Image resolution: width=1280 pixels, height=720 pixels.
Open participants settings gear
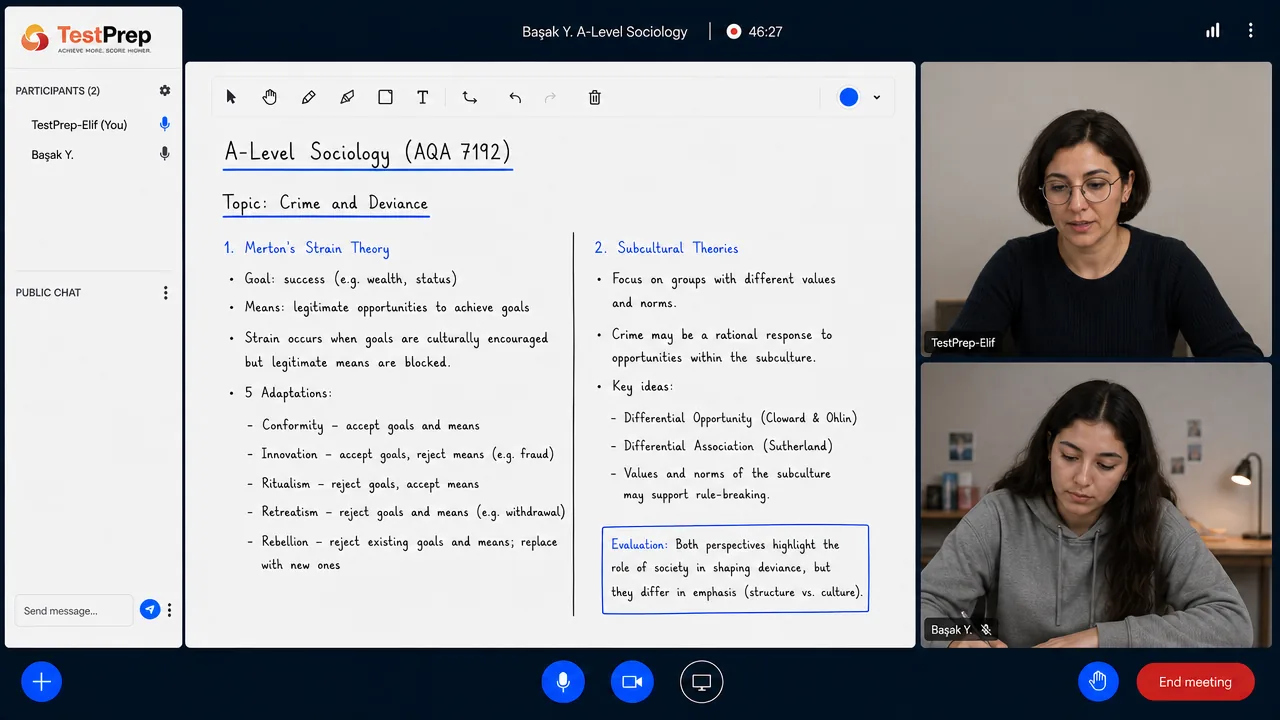tap(165, 90)
